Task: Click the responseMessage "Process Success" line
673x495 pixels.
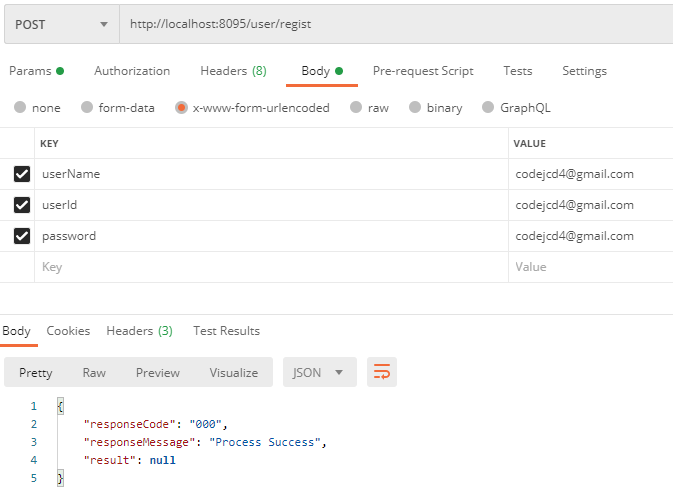Action: [x=205, y=442]
